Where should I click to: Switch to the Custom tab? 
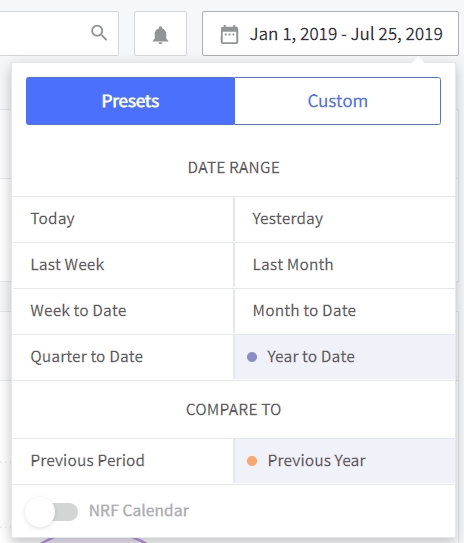(338, 101)
